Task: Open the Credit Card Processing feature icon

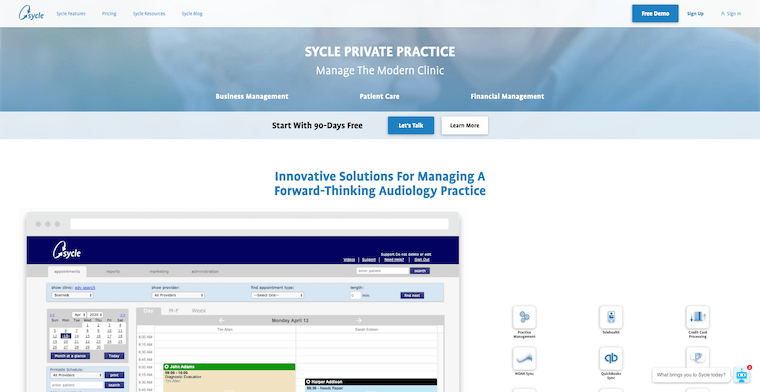Action: pyautogui.click(x=697, y=317)
